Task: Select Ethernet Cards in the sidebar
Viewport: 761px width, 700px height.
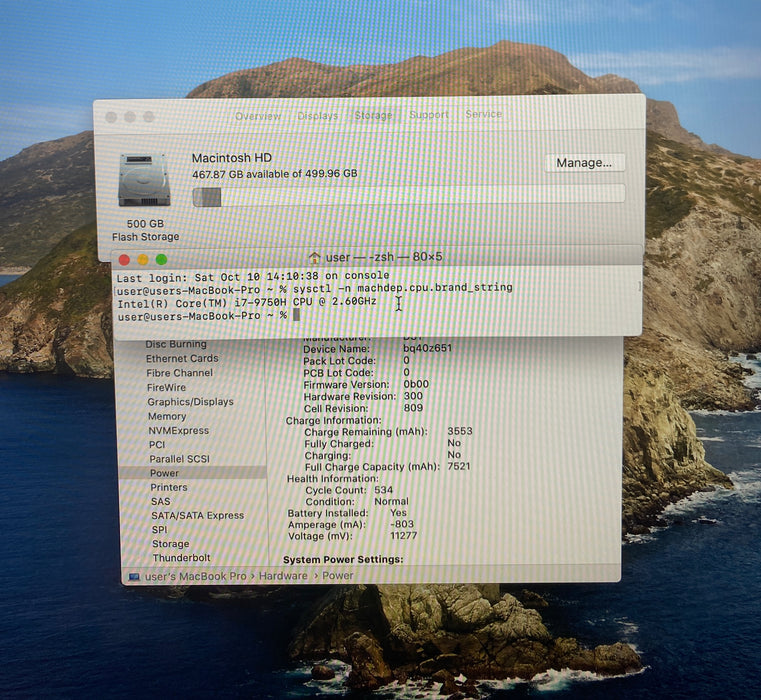Action: point(182,359)
